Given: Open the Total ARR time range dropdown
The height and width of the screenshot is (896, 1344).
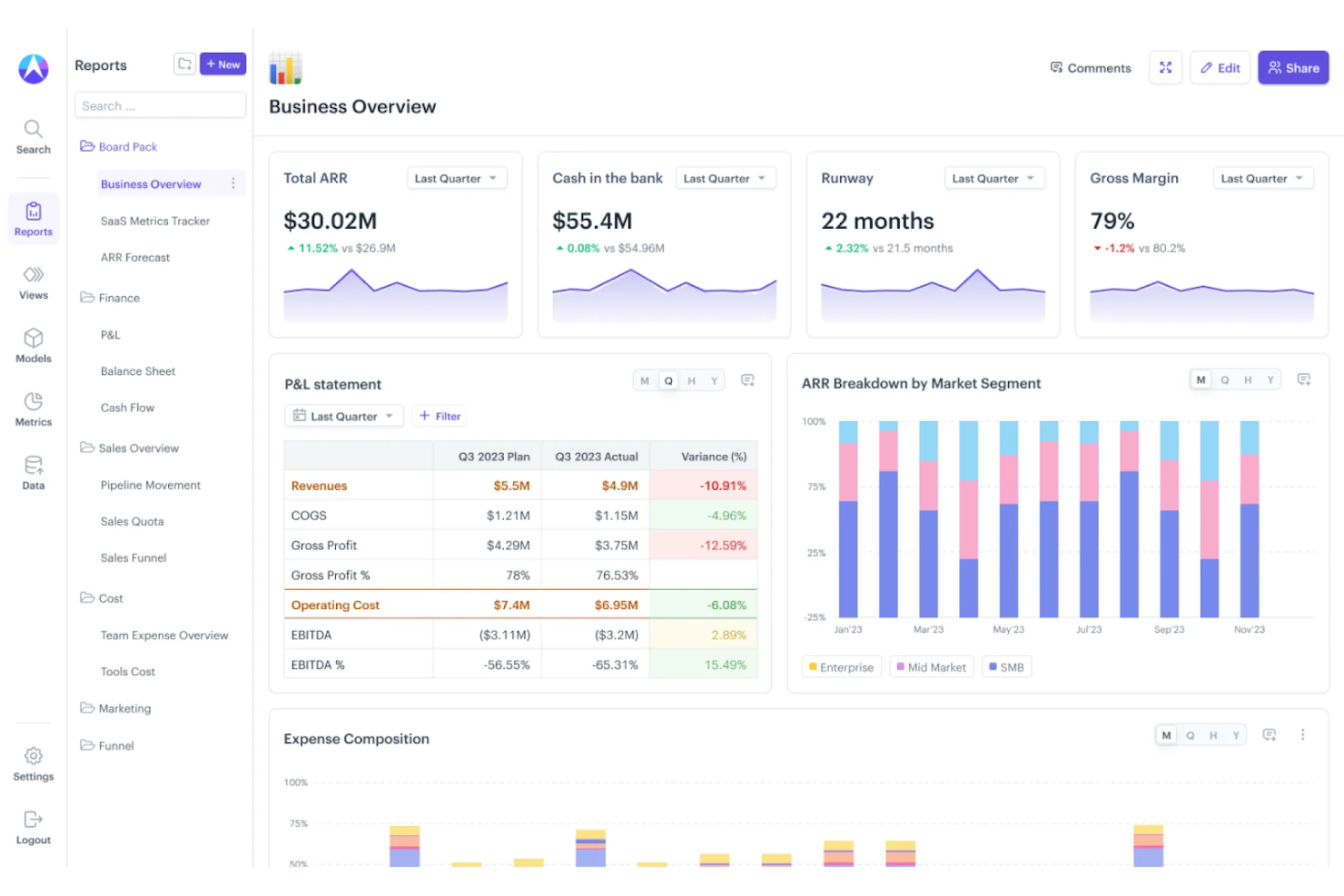Looking at the screenshot, I should point(456,178).
